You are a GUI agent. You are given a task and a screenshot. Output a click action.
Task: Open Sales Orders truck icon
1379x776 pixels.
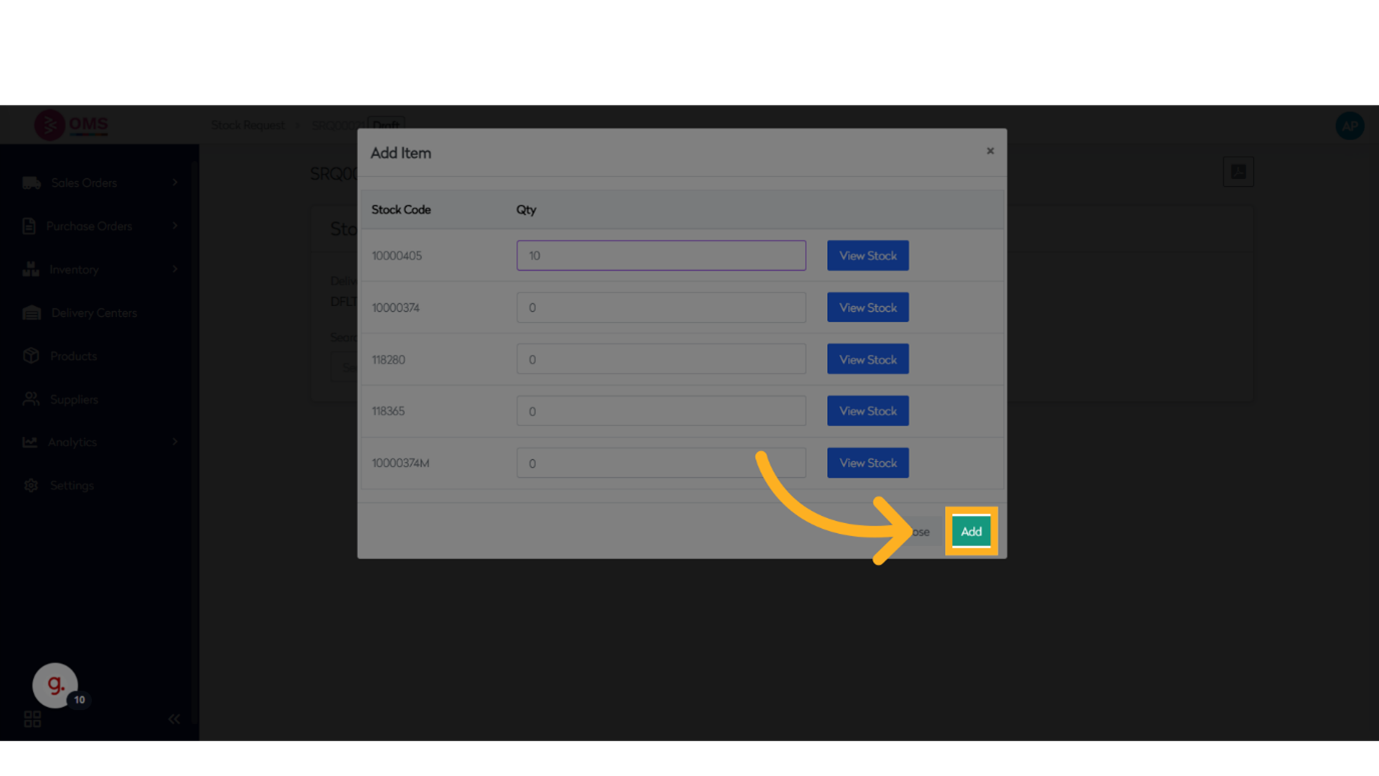coord(31,183)
